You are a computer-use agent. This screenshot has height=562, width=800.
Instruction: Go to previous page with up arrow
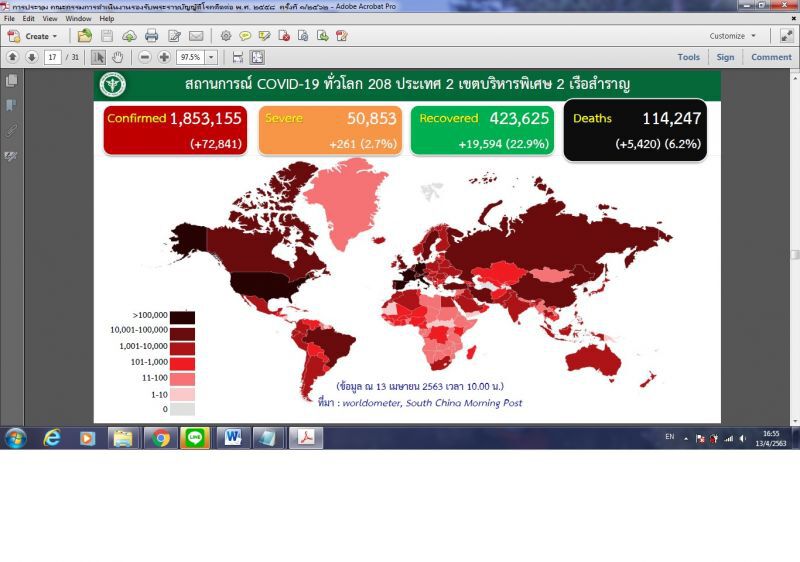tap(13, 57)
